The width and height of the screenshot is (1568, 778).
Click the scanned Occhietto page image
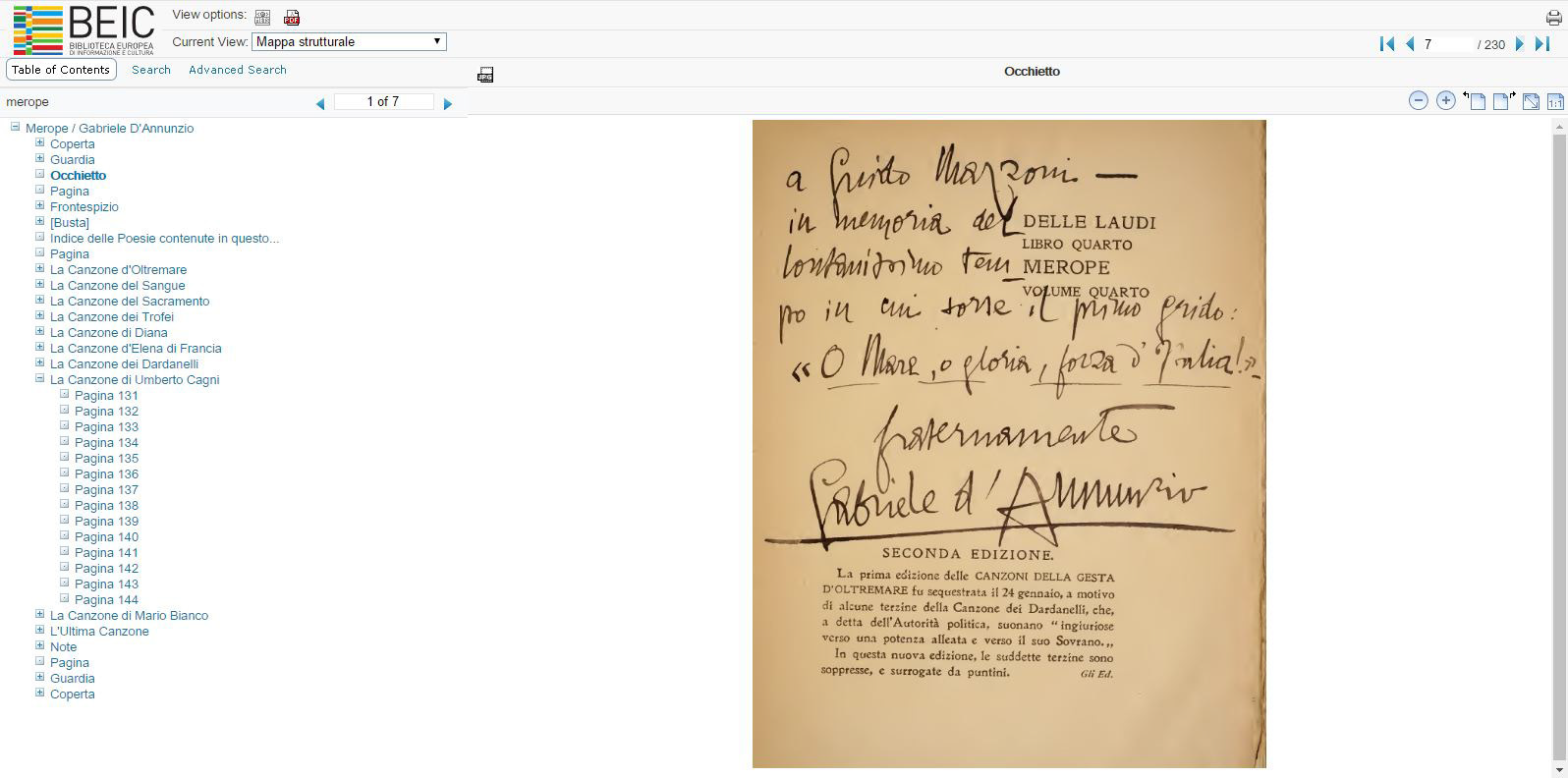[x=1009, y=444]
